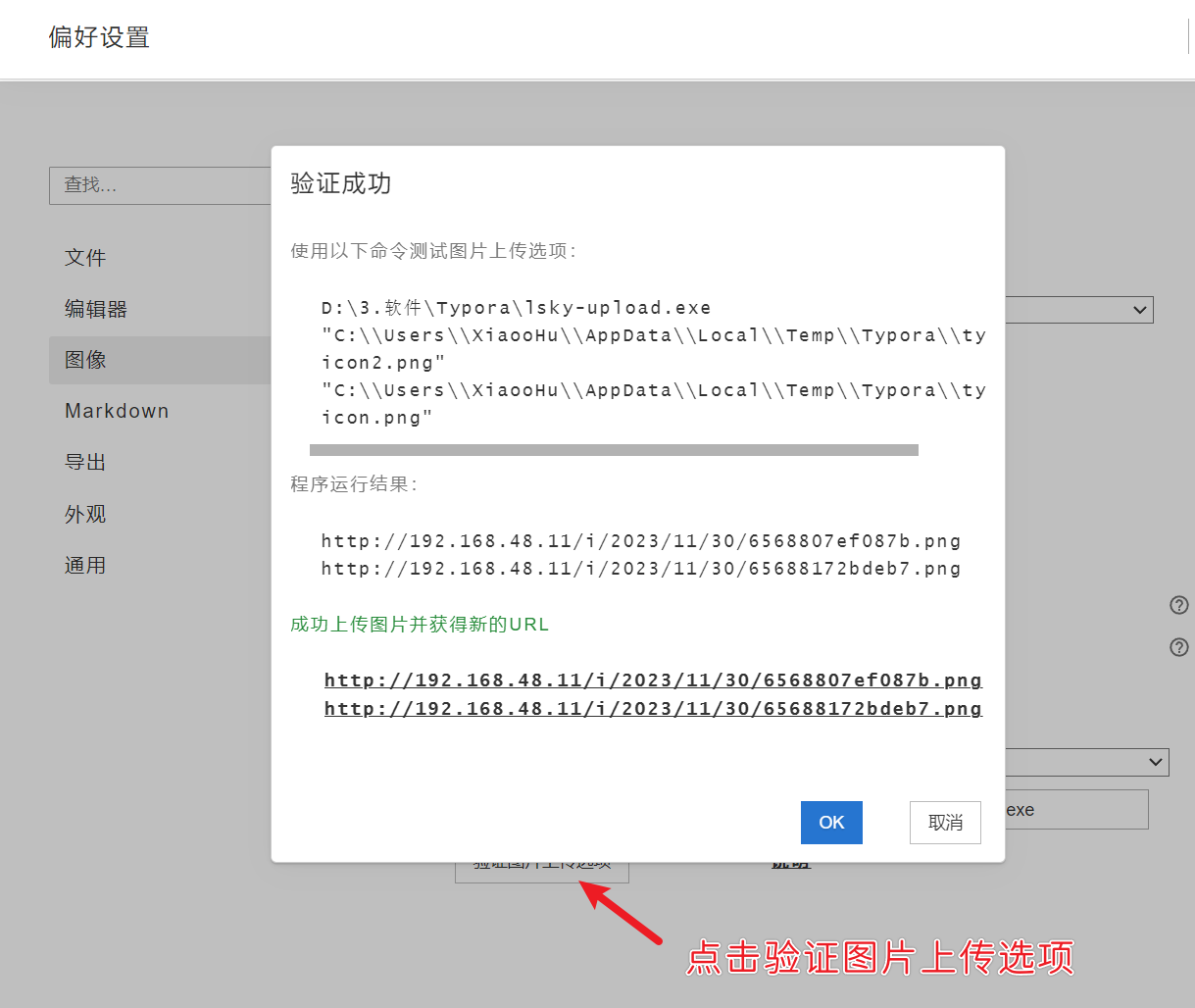Open the uploaded URL ending 6568807ef087b.png

pyautogui.click(x=653, y=680)
